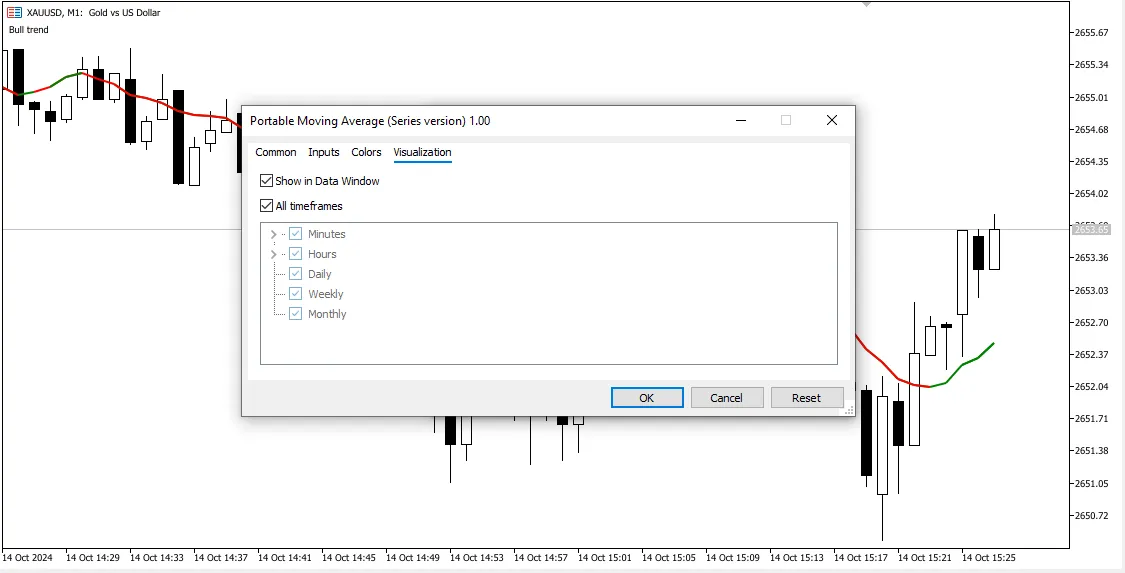Click the dialog's resize grip corner
1125x573 pixels.
pos(848,409)
